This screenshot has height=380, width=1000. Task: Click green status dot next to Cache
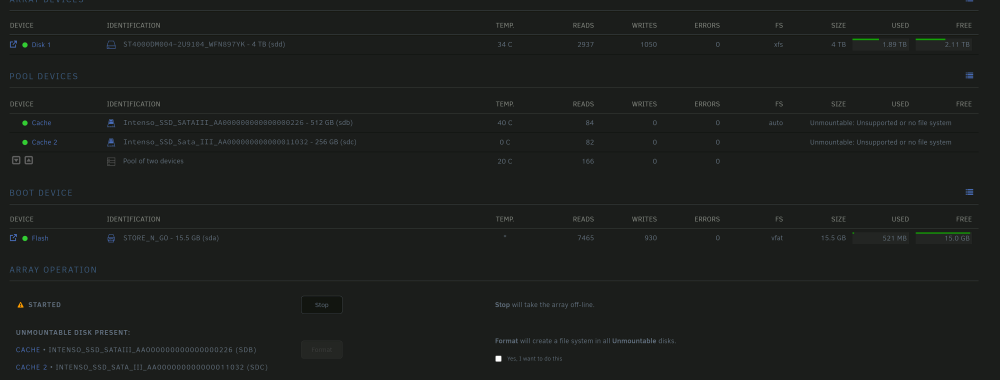click(25, 123)
